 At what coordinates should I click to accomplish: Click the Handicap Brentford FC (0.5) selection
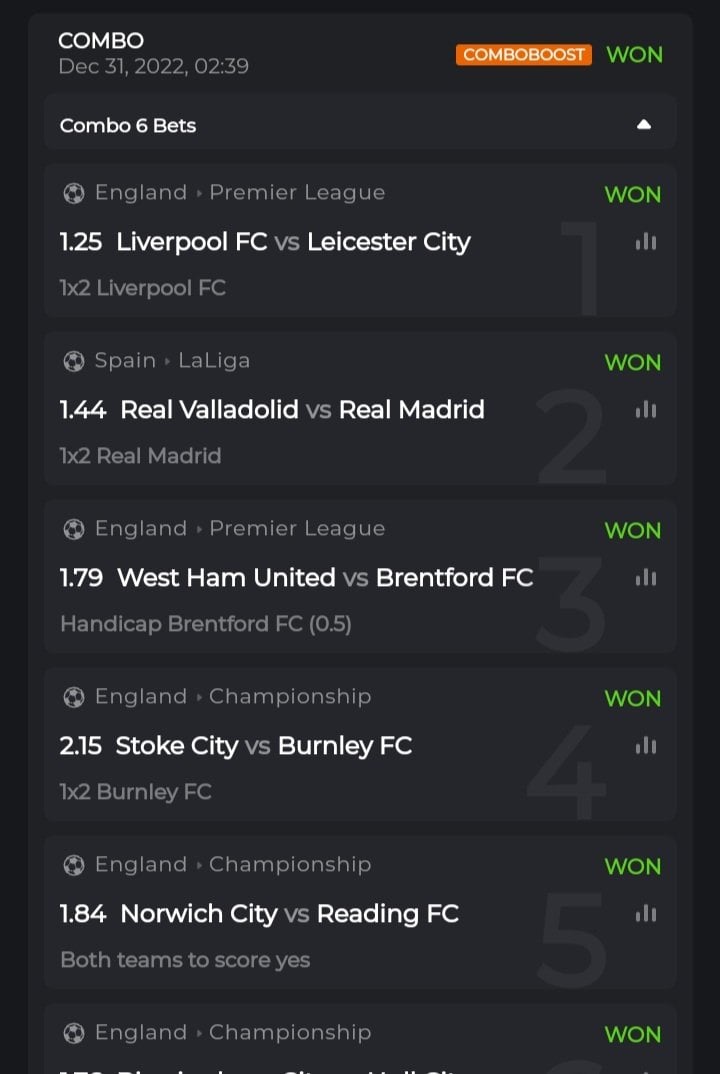pyautogui.click(x=206, y=624)
